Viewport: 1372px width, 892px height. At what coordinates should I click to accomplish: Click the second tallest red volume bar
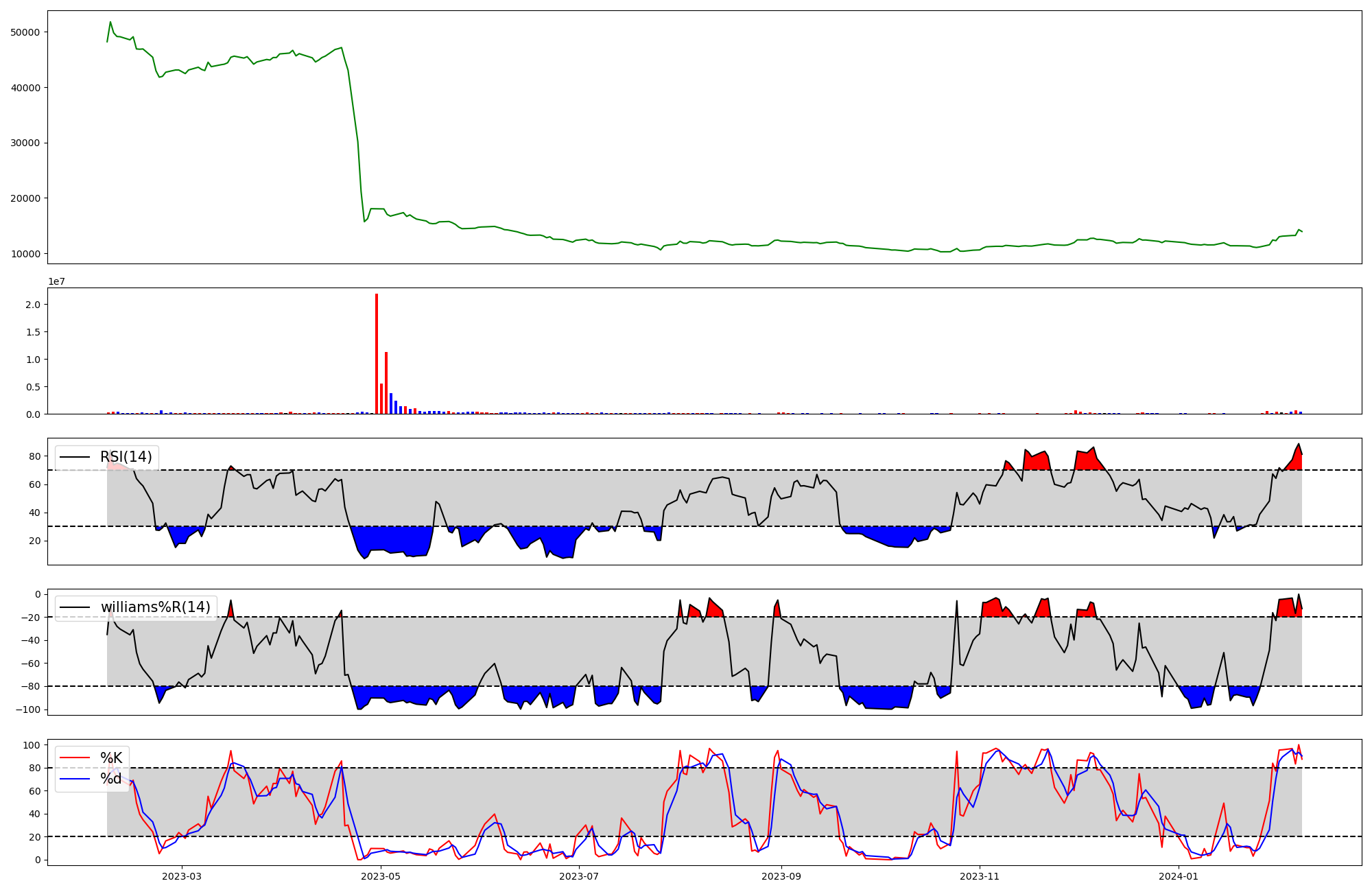pos(386,382)
